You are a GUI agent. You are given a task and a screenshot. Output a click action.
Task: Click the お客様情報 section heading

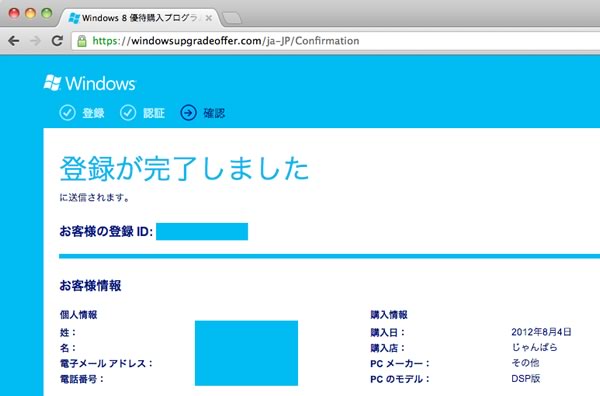click(90, 285)
